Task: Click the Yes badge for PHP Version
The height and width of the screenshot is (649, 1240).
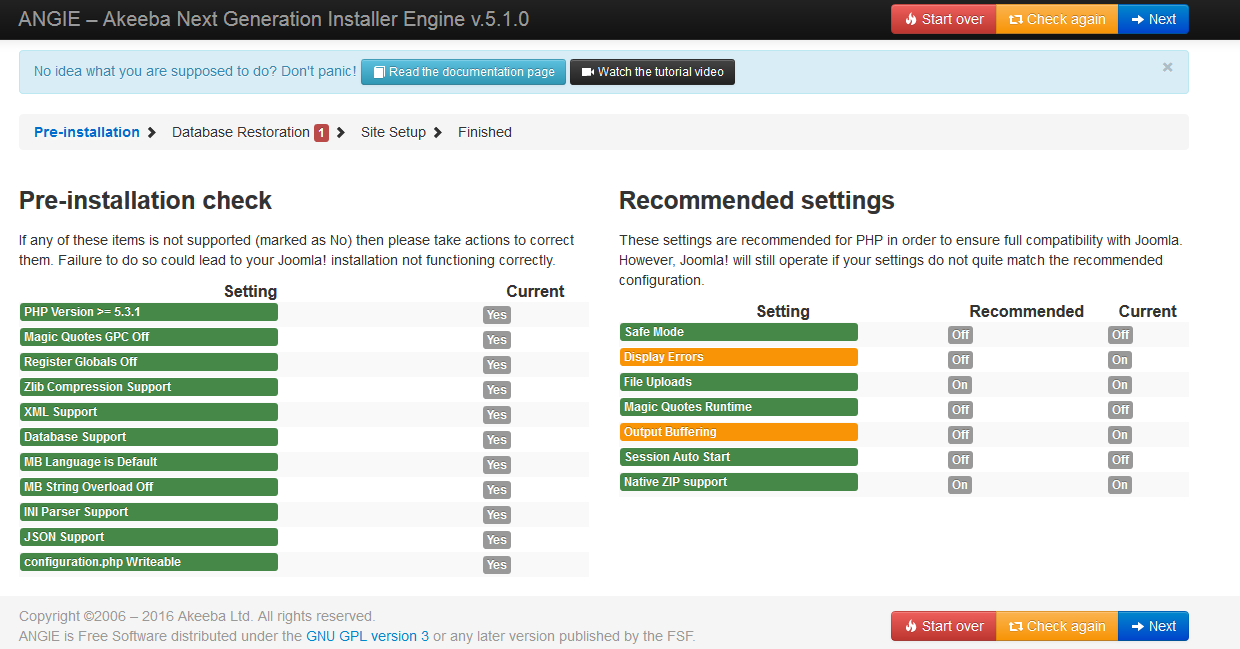Action: click(497, 315)
